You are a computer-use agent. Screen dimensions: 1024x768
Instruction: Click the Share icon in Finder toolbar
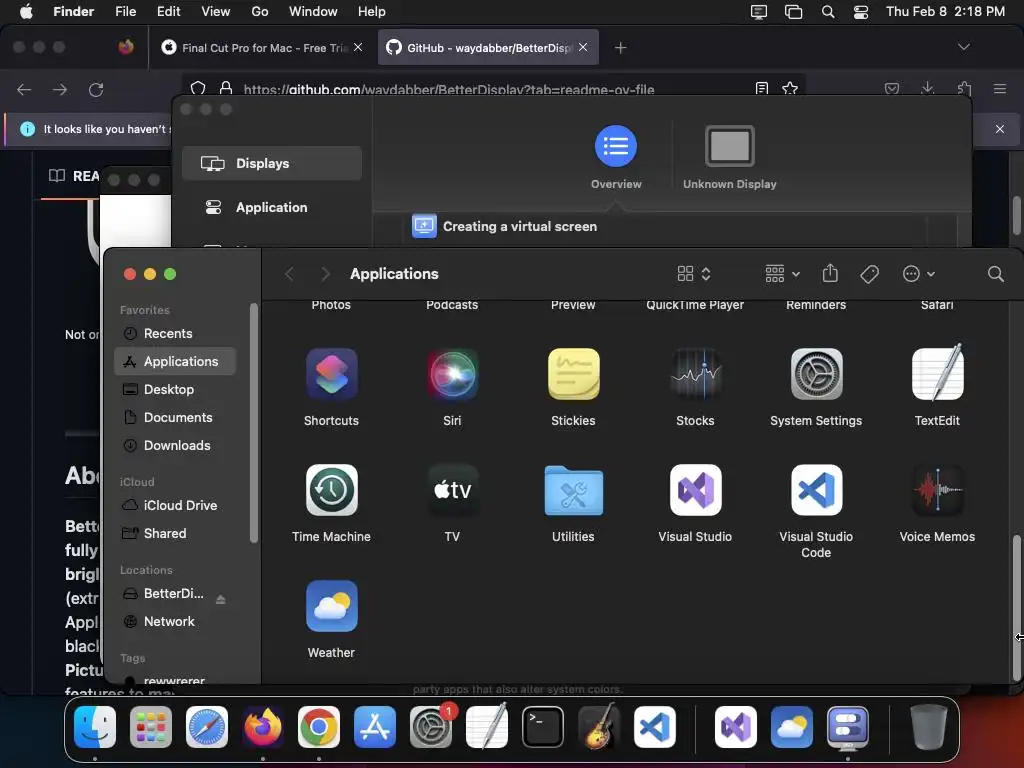pyautogui.click(x=830, y=273)
